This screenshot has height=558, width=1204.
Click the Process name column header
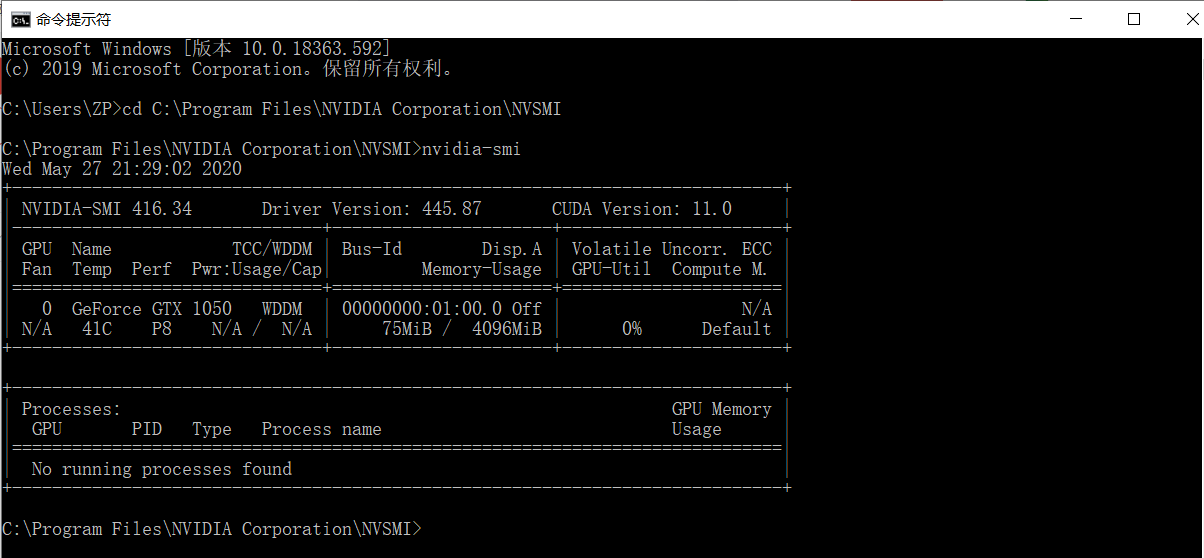[x=322, y=429]
